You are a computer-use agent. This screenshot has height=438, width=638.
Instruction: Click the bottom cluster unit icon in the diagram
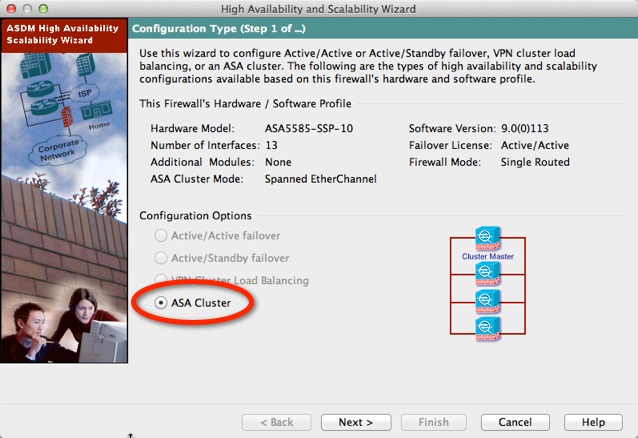click(487, 329)
